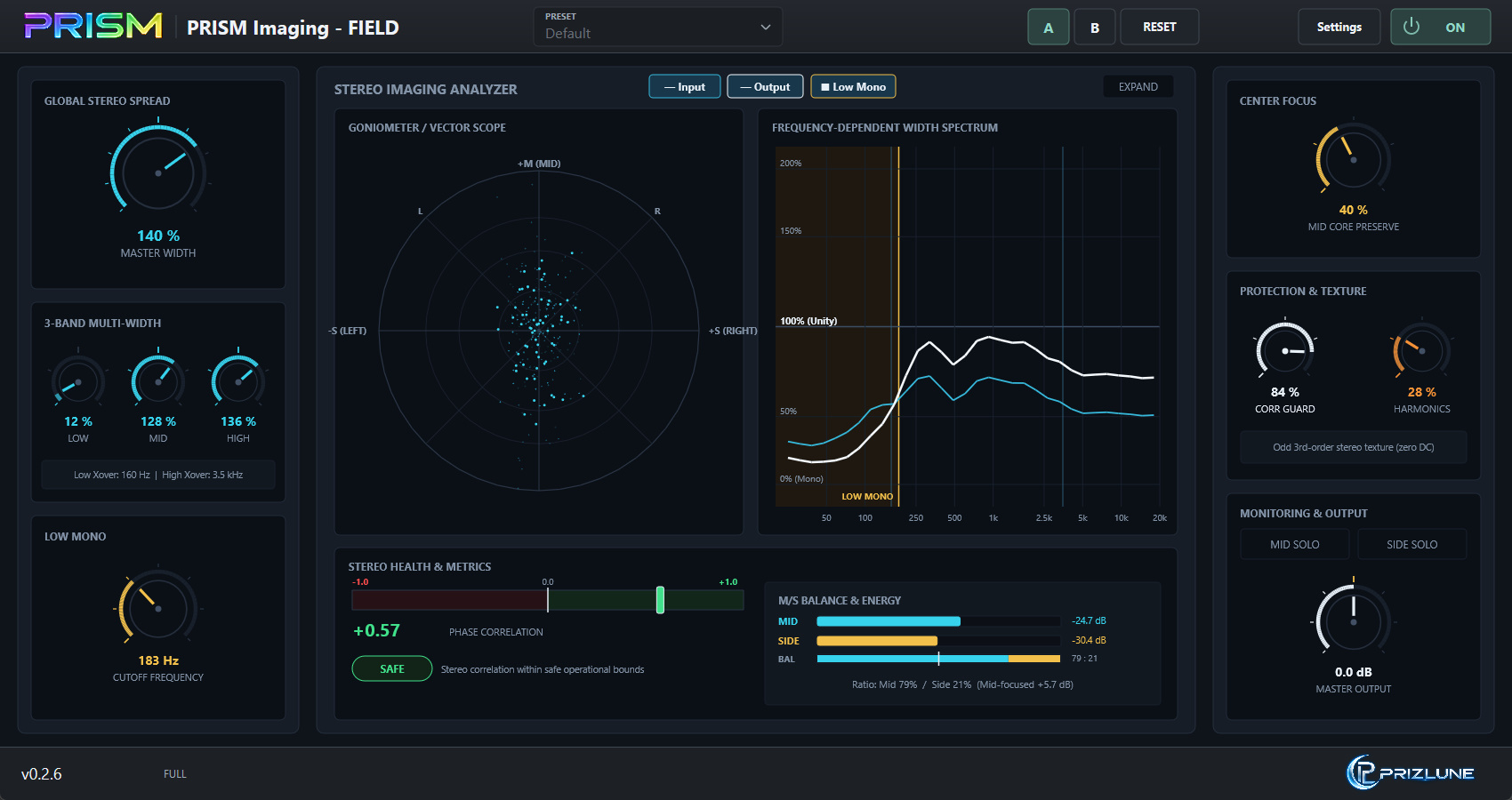
Task: Select the A comparison state
Action: point(1049,27)
